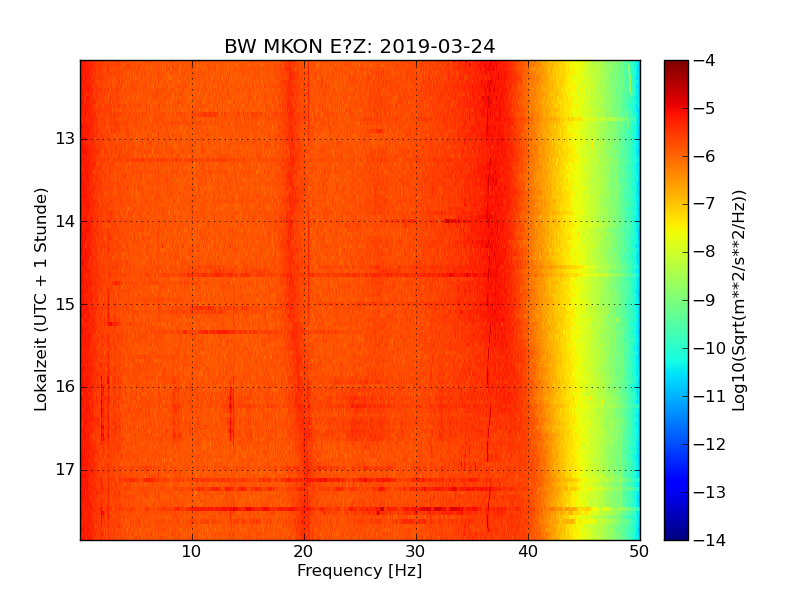This screenshot has width=800, height=600.
Task: Click the colorbar tick label −10
Action: [710, 348]
